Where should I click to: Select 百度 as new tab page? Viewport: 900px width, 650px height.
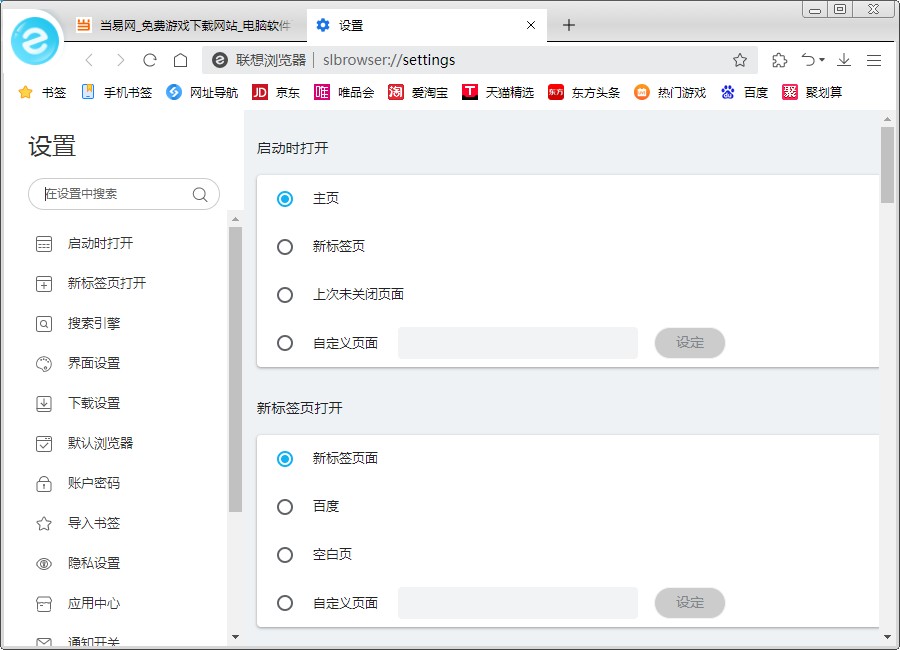[x=285, y=507]
